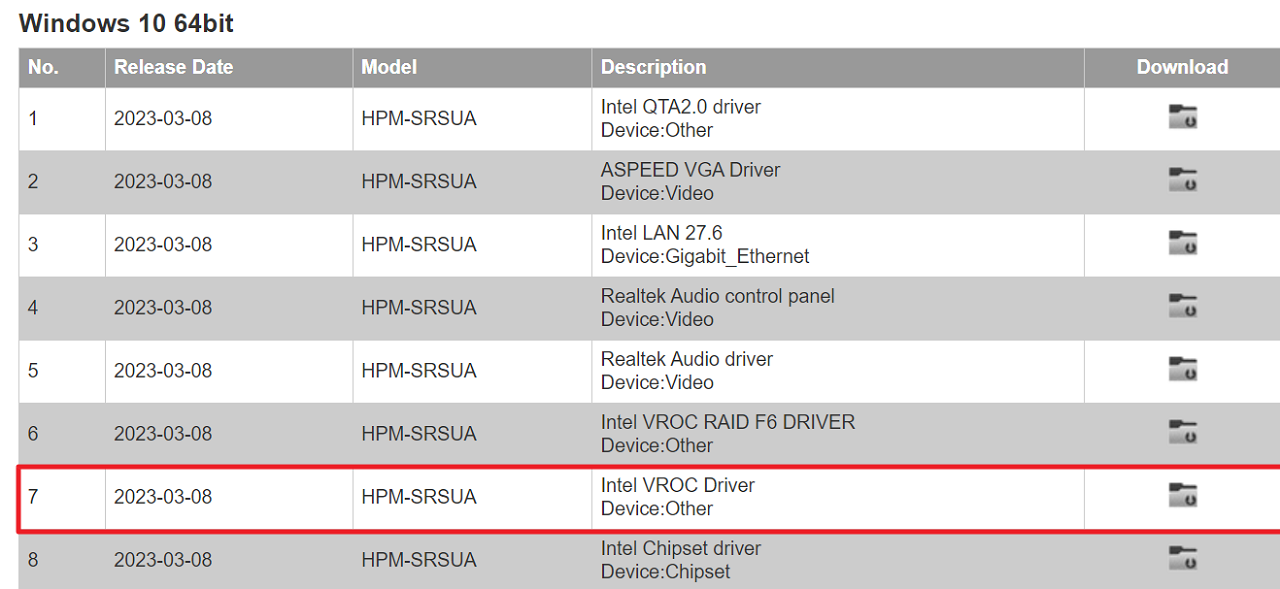This screenshot has width=1280, height=589.
Task: Download the Realtek Audio control panel
Action: [x=1182, y=306]
